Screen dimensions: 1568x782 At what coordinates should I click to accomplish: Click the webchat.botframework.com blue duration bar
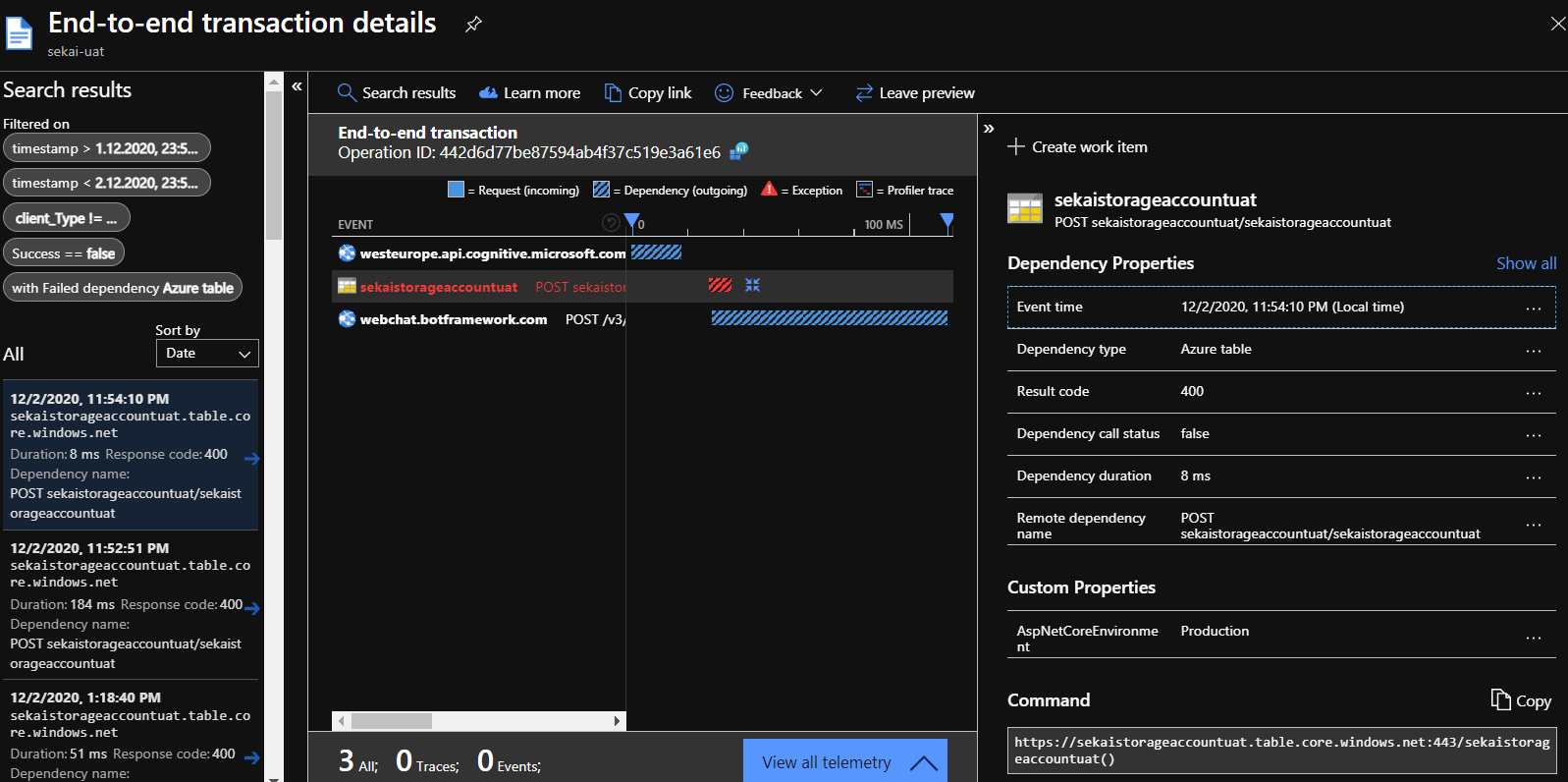point(830,318)
